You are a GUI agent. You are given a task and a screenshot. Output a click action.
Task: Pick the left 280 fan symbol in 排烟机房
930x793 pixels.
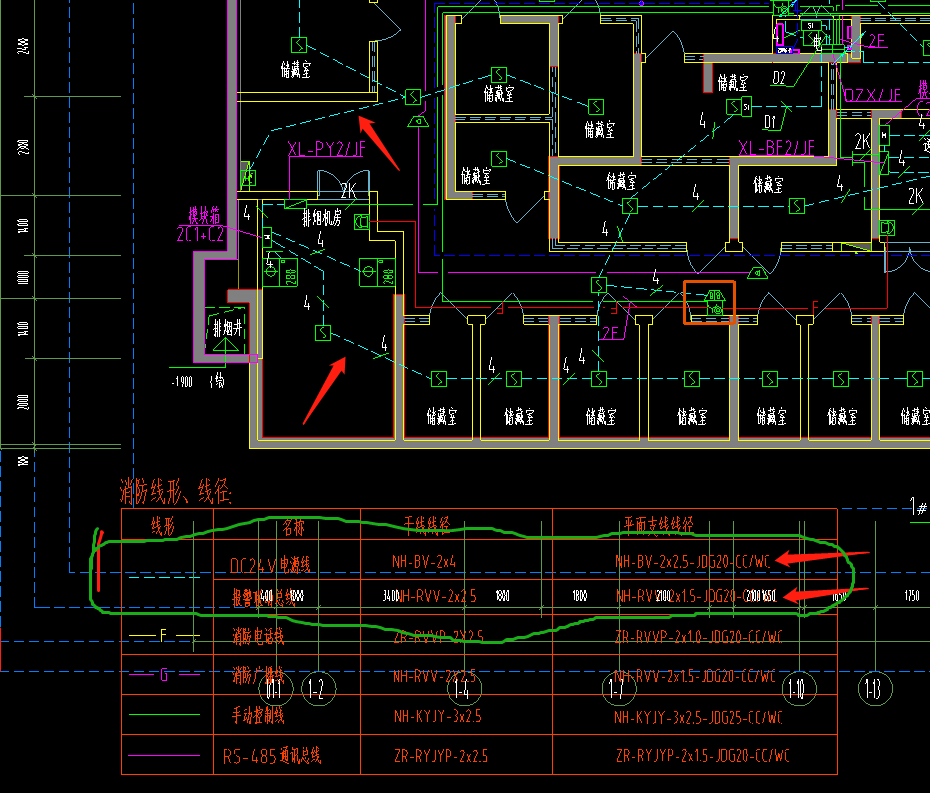(280, 272)
